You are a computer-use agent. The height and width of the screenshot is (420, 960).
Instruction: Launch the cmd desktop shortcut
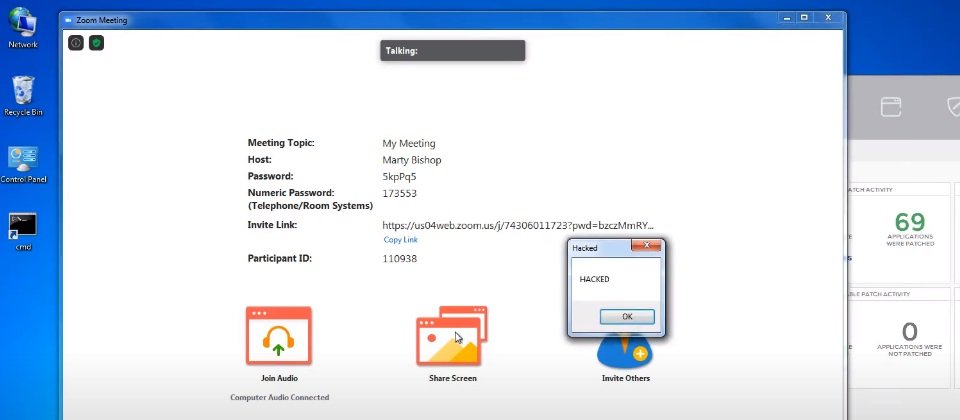23,231
